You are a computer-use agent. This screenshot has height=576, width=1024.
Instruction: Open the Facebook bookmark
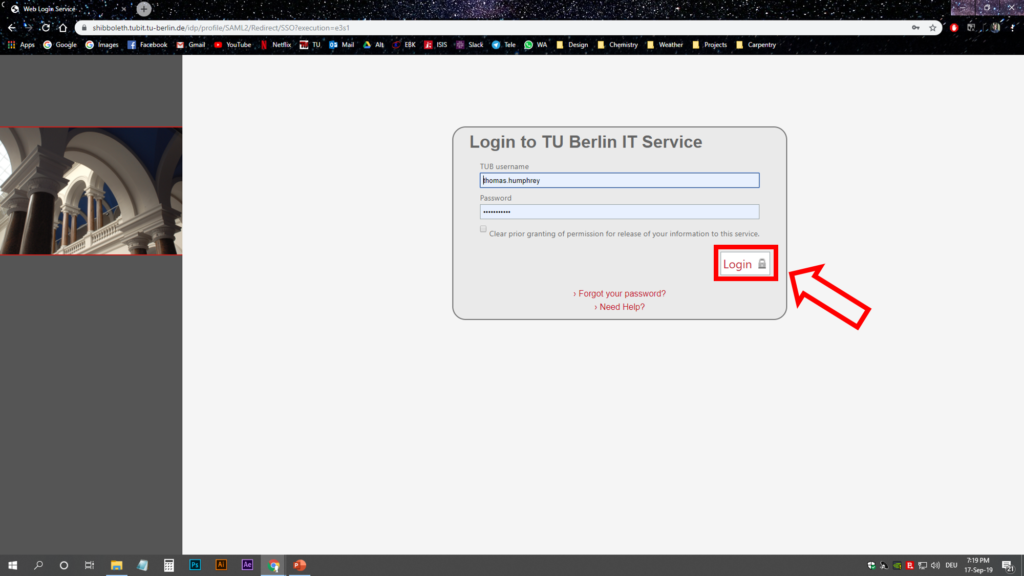click(147, 45)
